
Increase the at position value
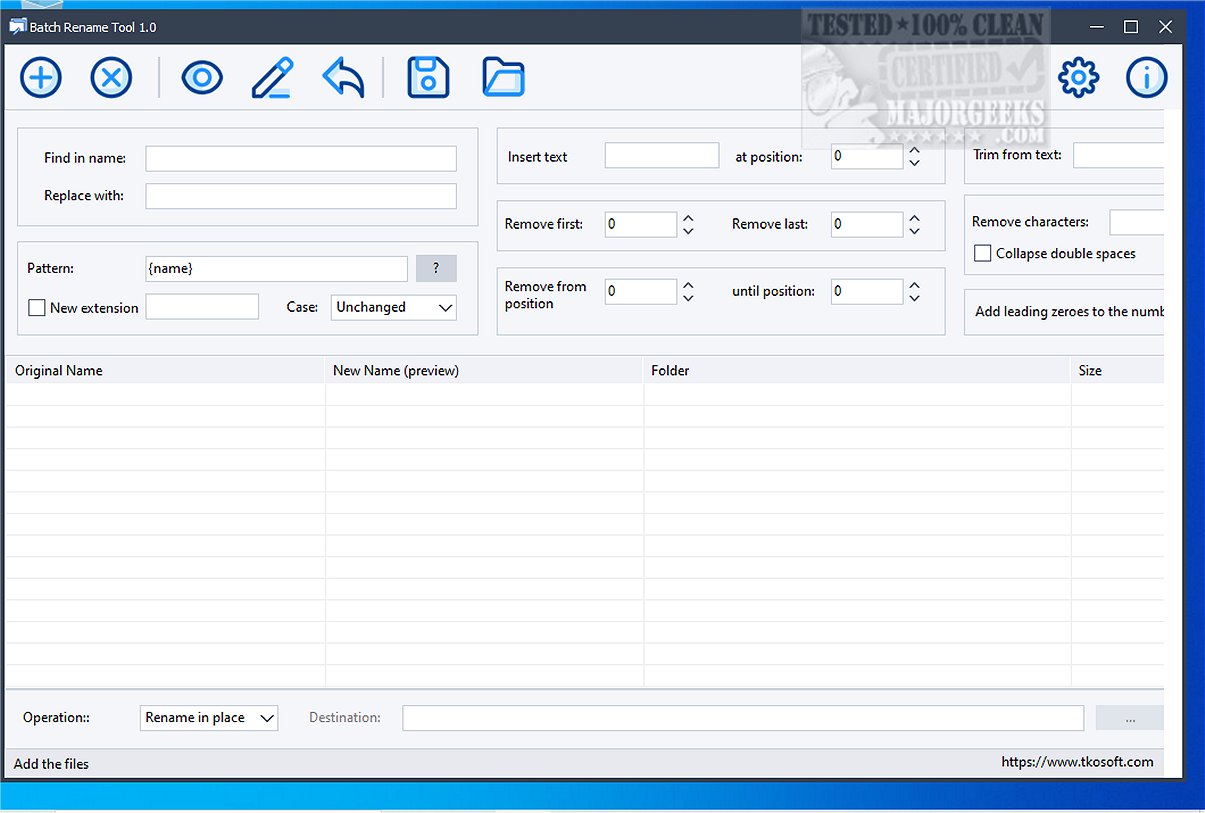point(914,150)
